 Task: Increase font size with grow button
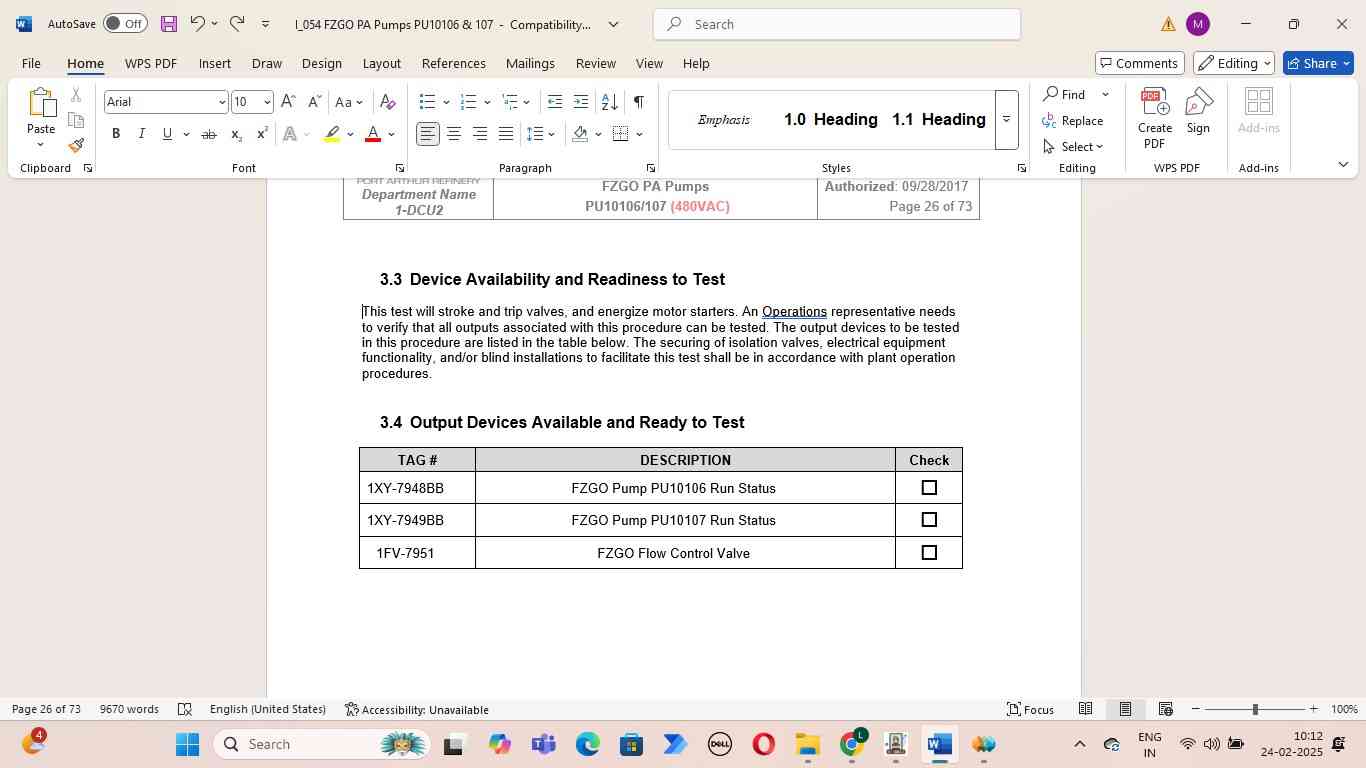[x=288, y=102]
